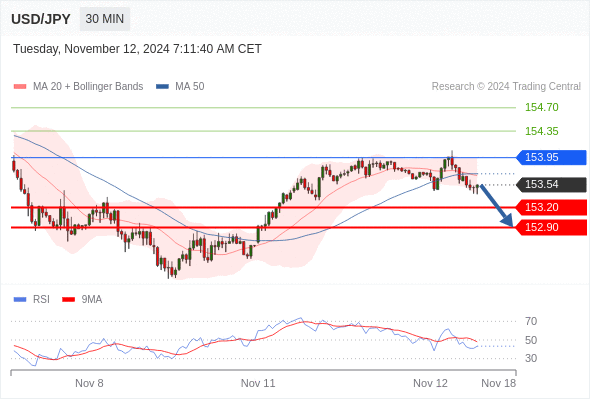Click the Nov 11 date marker
This screenshot has height=400, width=590.
(258, 383)
